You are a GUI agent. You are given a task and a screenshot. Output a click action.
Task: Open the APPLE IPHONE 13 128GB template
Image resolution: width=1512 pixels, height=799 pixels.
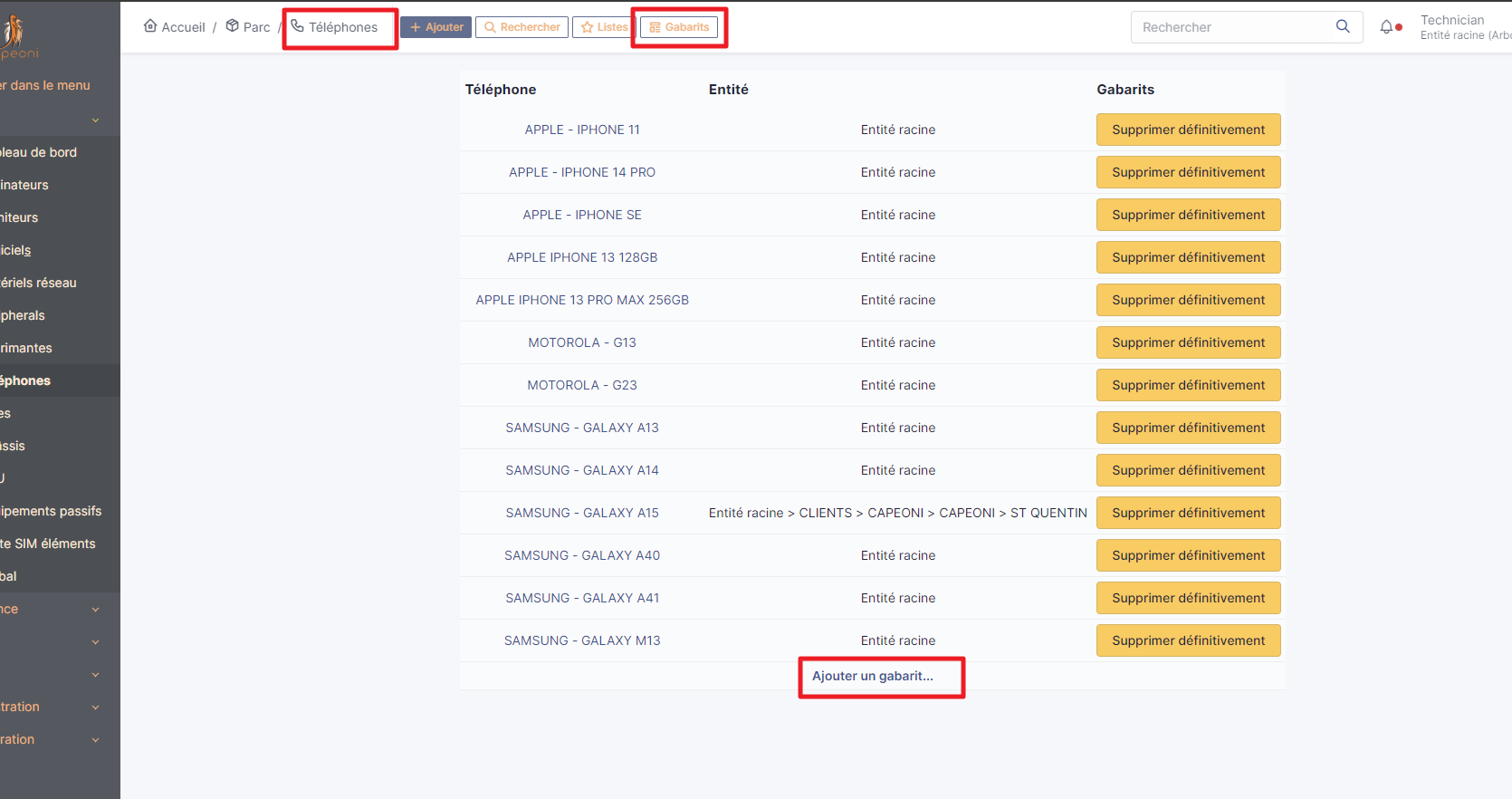pyautogui.click(x=582, y=257)
